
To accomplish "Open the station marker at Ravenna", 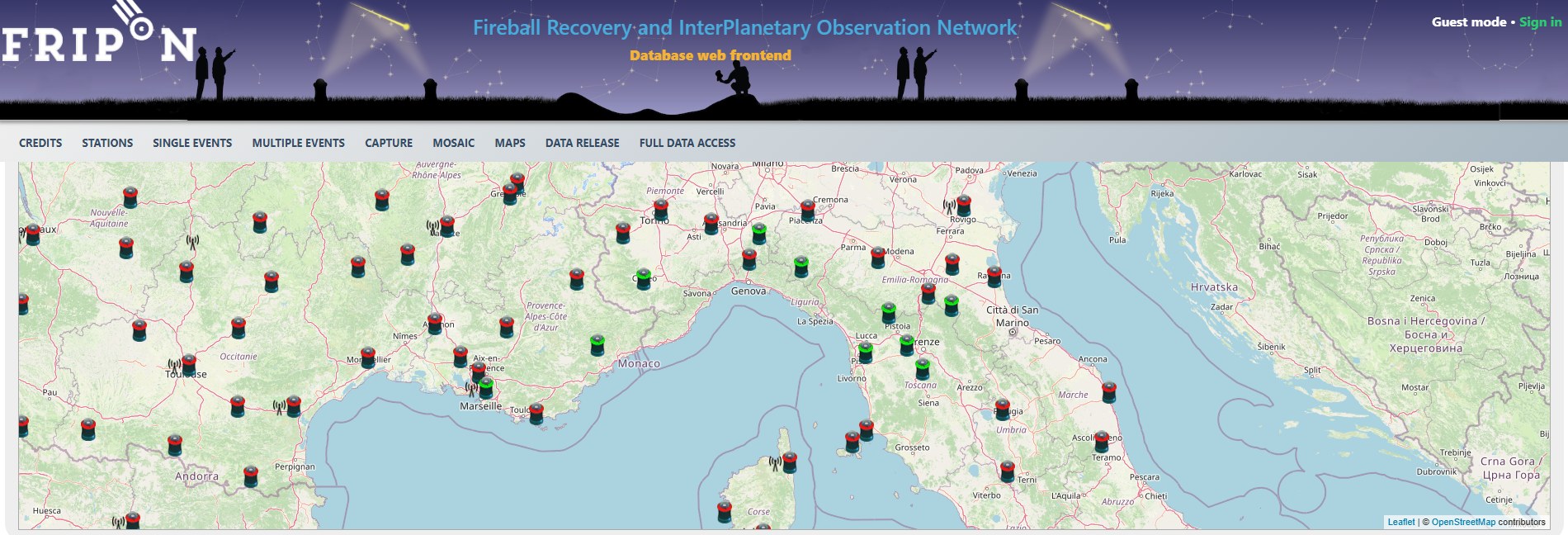I will pyautogui.click(x=994, y=277).
